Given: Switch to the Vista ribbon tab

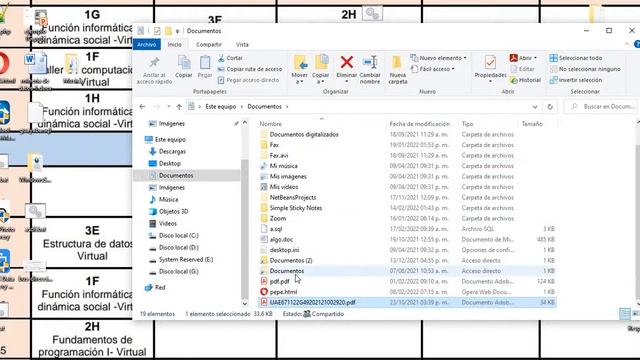Looking at the screenshot, I should tap(242, 44).
